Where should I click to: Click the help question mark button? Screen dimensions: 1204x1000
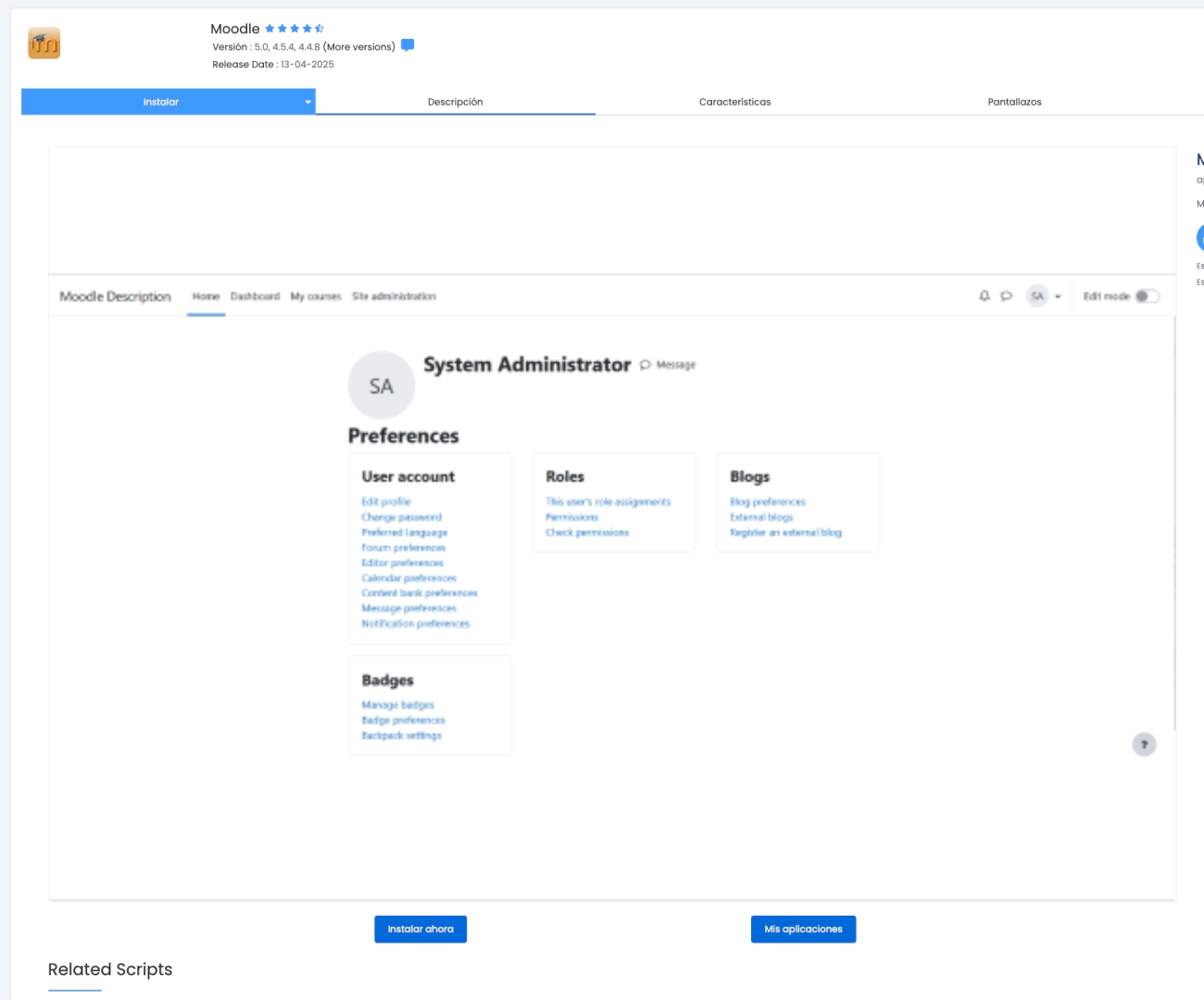[1145, 744]
